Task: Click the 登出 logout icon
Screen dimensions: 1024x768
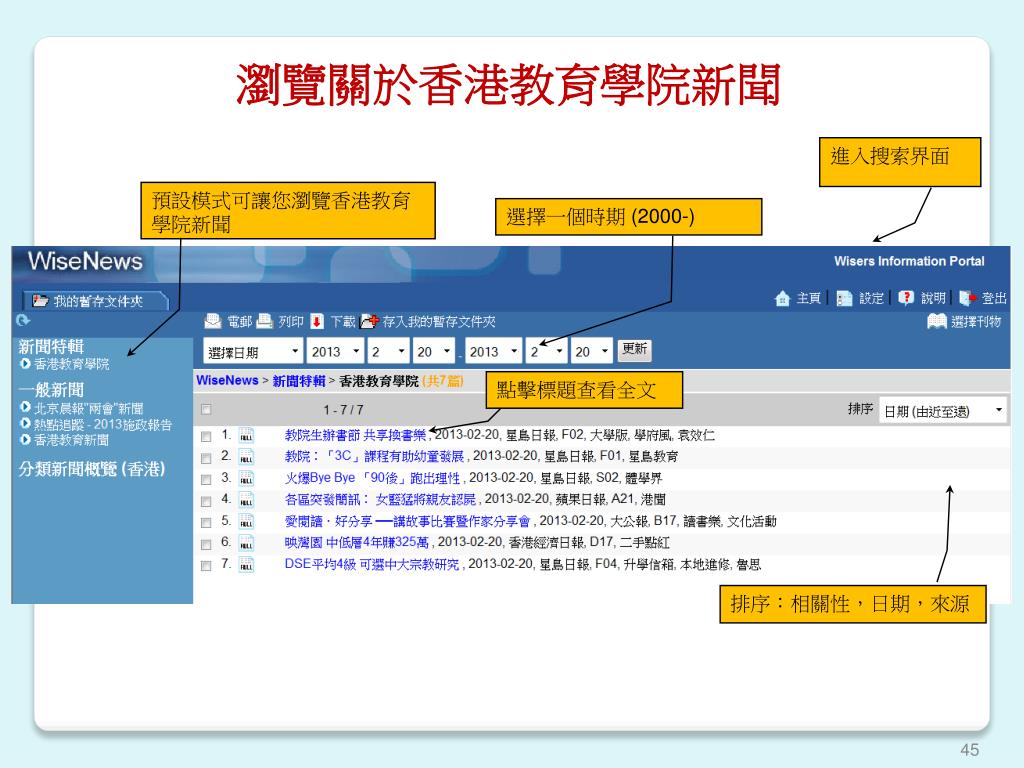Action: [968, 298]
